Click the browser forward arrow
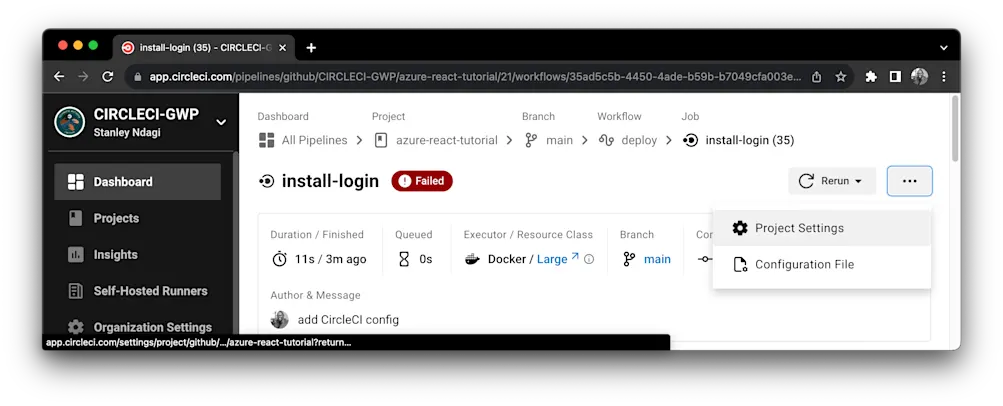1003x406 pixels. point(83,77)
